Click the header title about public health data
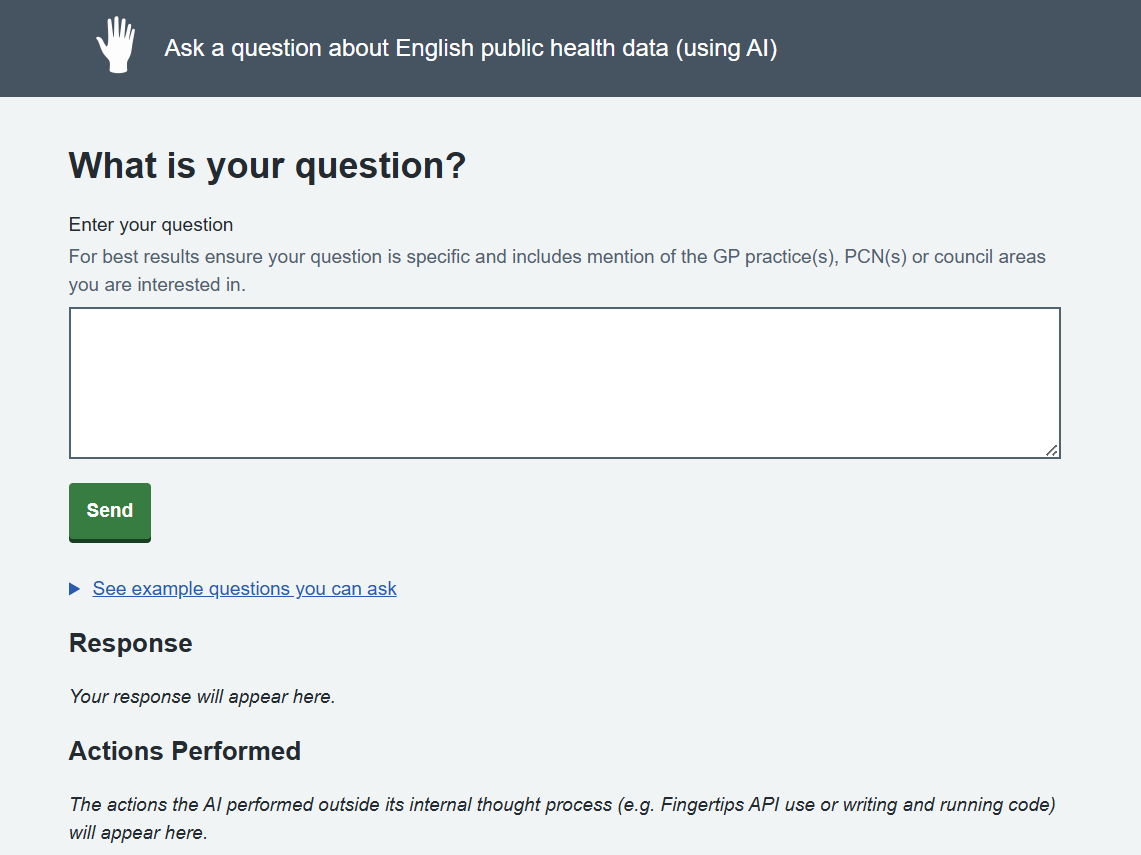Screen dimensions: 1141x855 pos(471,48)
